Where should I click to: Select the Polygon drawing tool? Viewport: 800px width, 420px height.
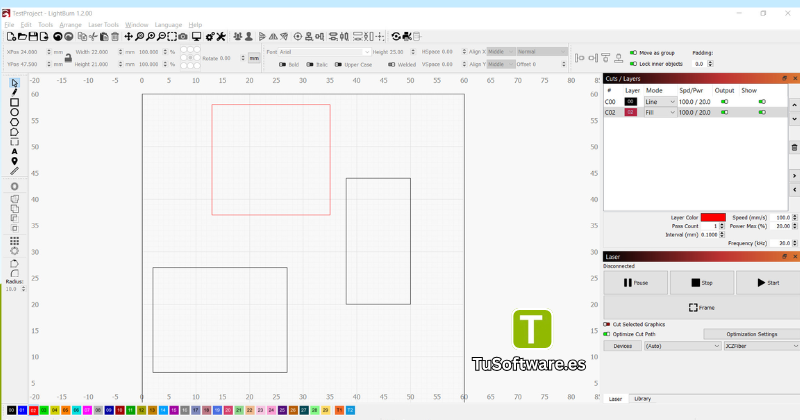[14, 122]
